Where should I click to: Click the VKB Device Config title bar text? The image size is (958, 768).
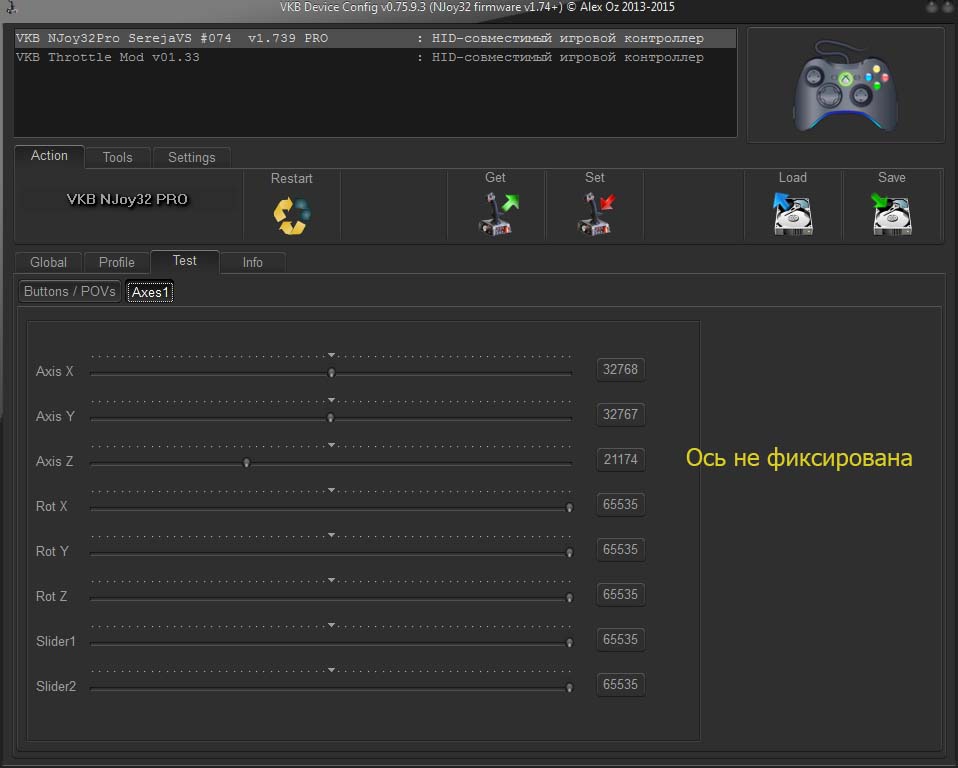click(477, 7)
